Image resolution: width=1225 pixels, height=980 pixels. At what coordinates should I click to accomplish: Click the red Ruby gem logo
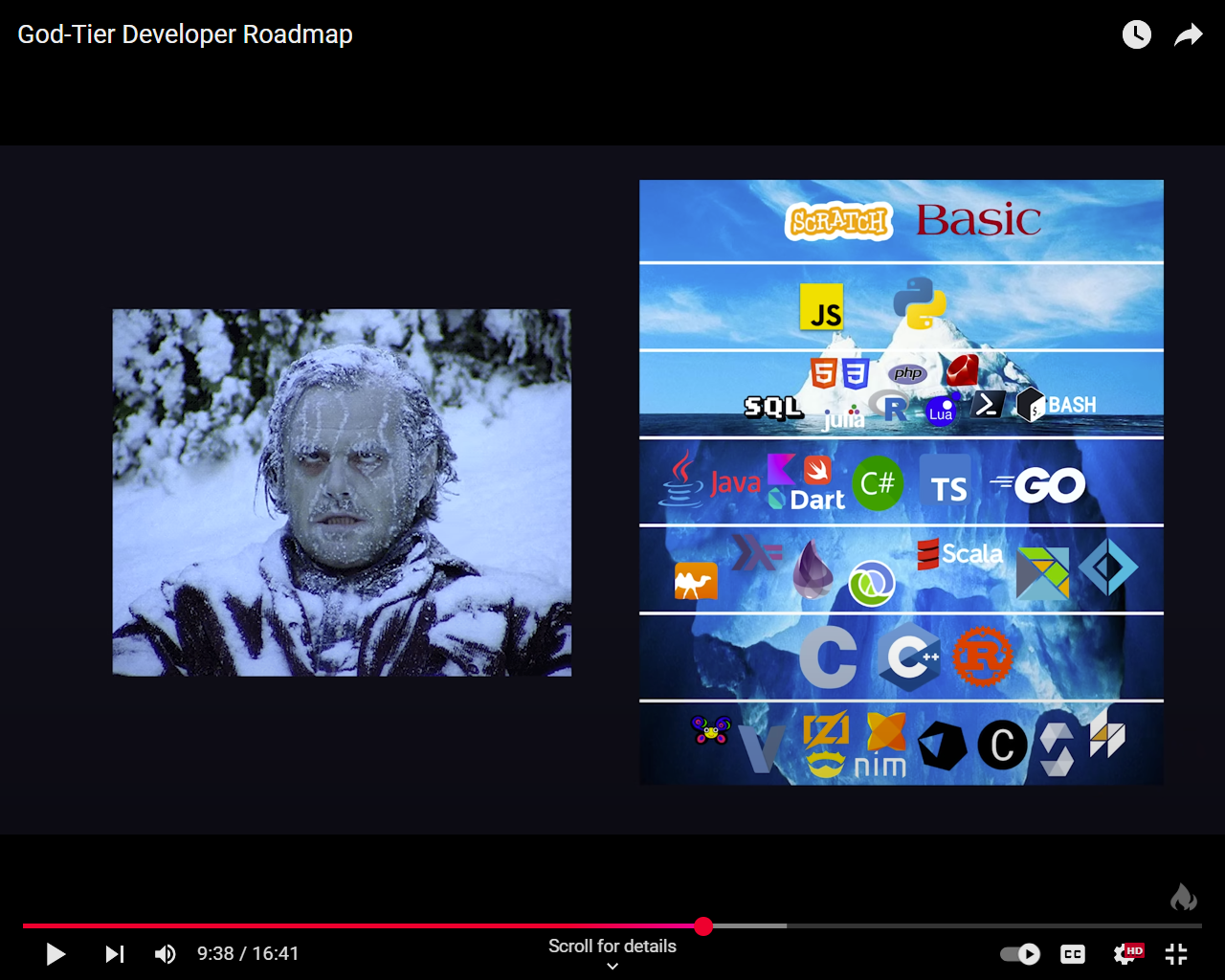pyautogui.click(x=962, y=370)
